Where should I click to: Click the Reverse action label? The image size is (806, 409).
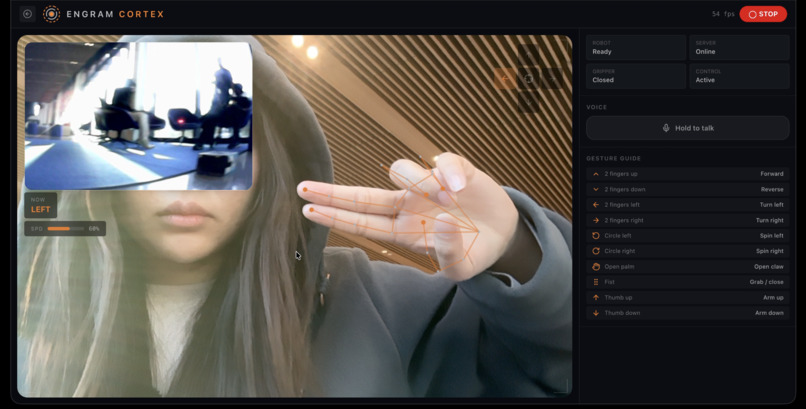[x=772, y=190]
